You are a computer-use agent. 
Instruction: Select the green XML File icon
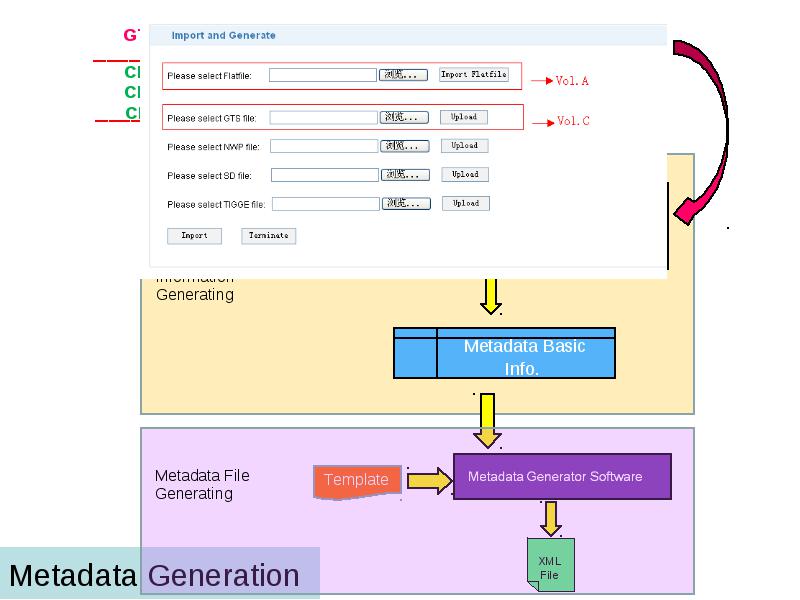pyautogui.click(x=551, y=565)
